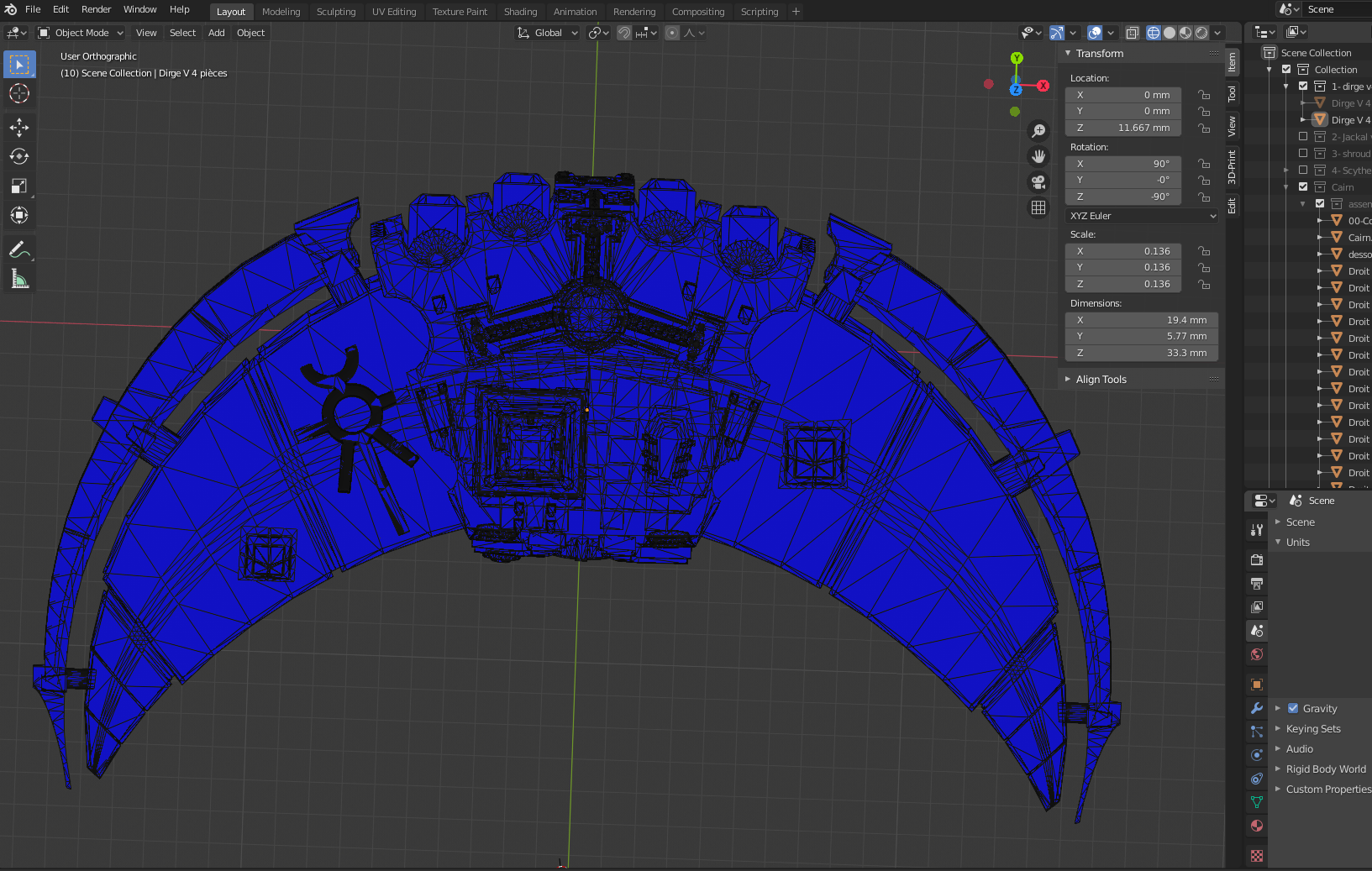Open the Object Mode dropdown
Image resolution: width=1372 pixels, height=871 pixels.
[x=81, y=33]
